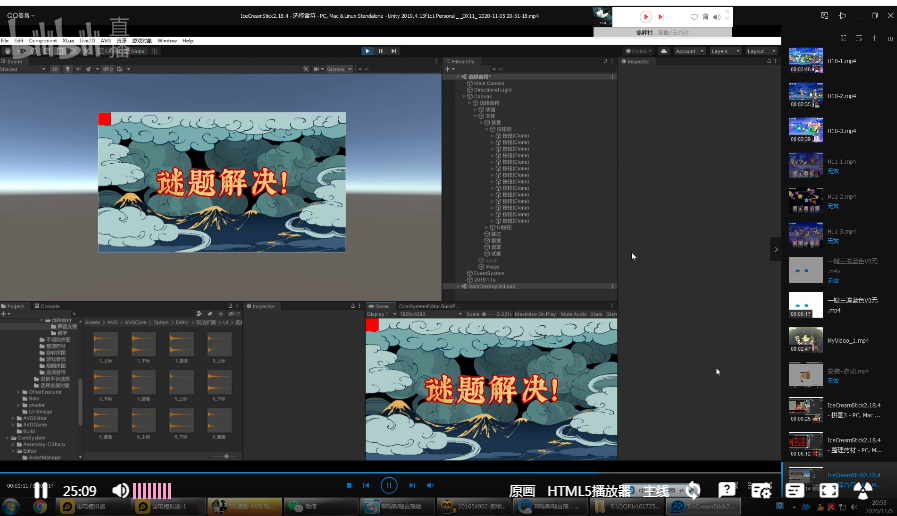Click the Unity Play button

click(x=367, y=51)
